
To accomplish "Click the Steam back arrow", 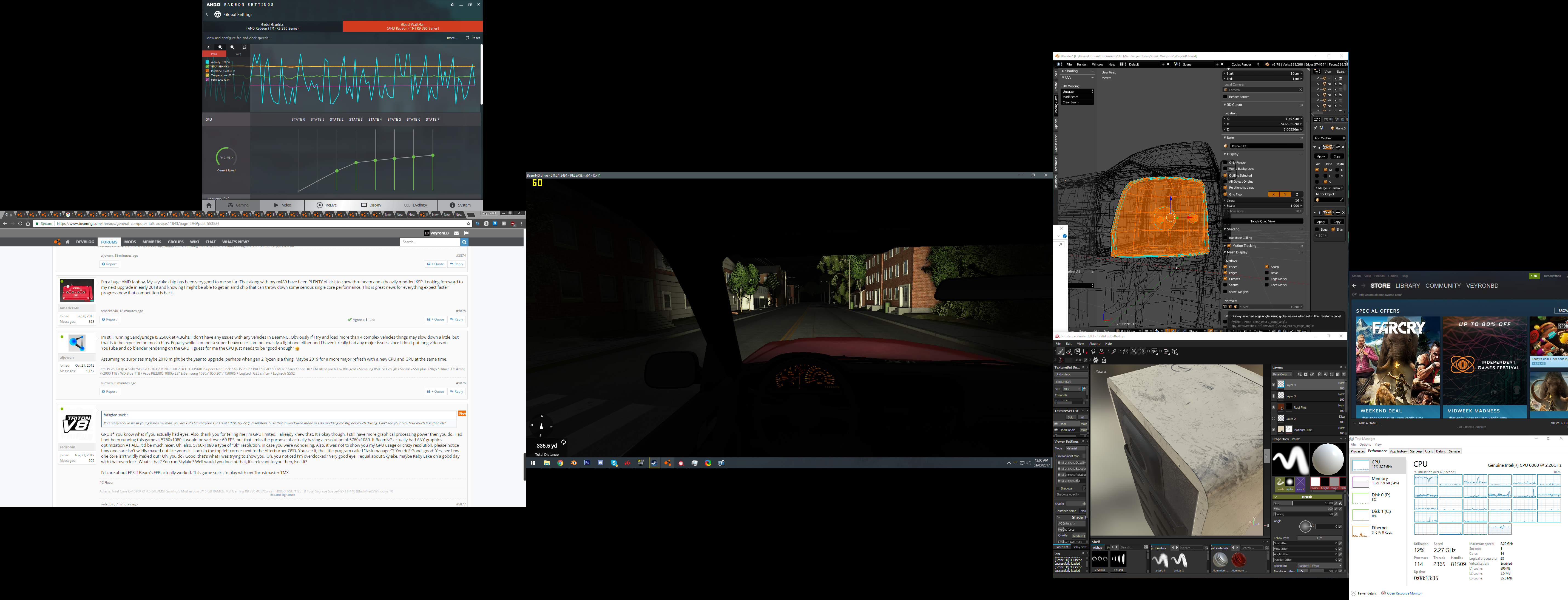I will [x=1354, y=286].
